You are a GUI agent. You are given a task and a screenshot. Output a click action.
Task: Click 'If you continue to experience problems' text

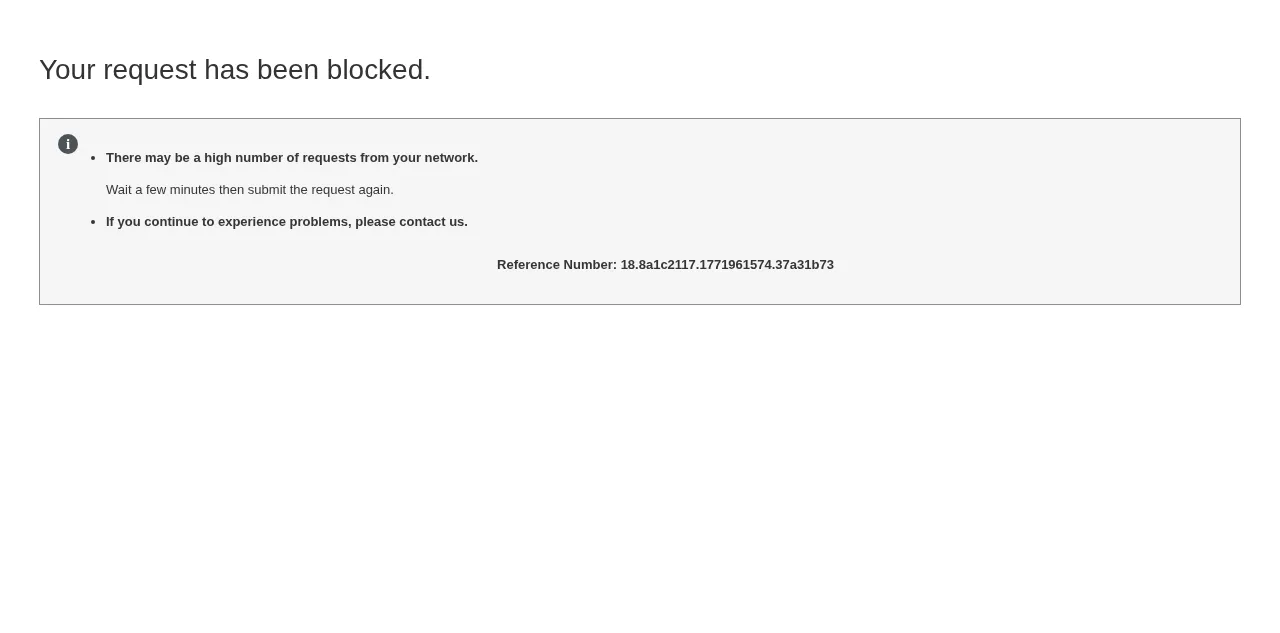pyautogui.click(x=227, y=222)
